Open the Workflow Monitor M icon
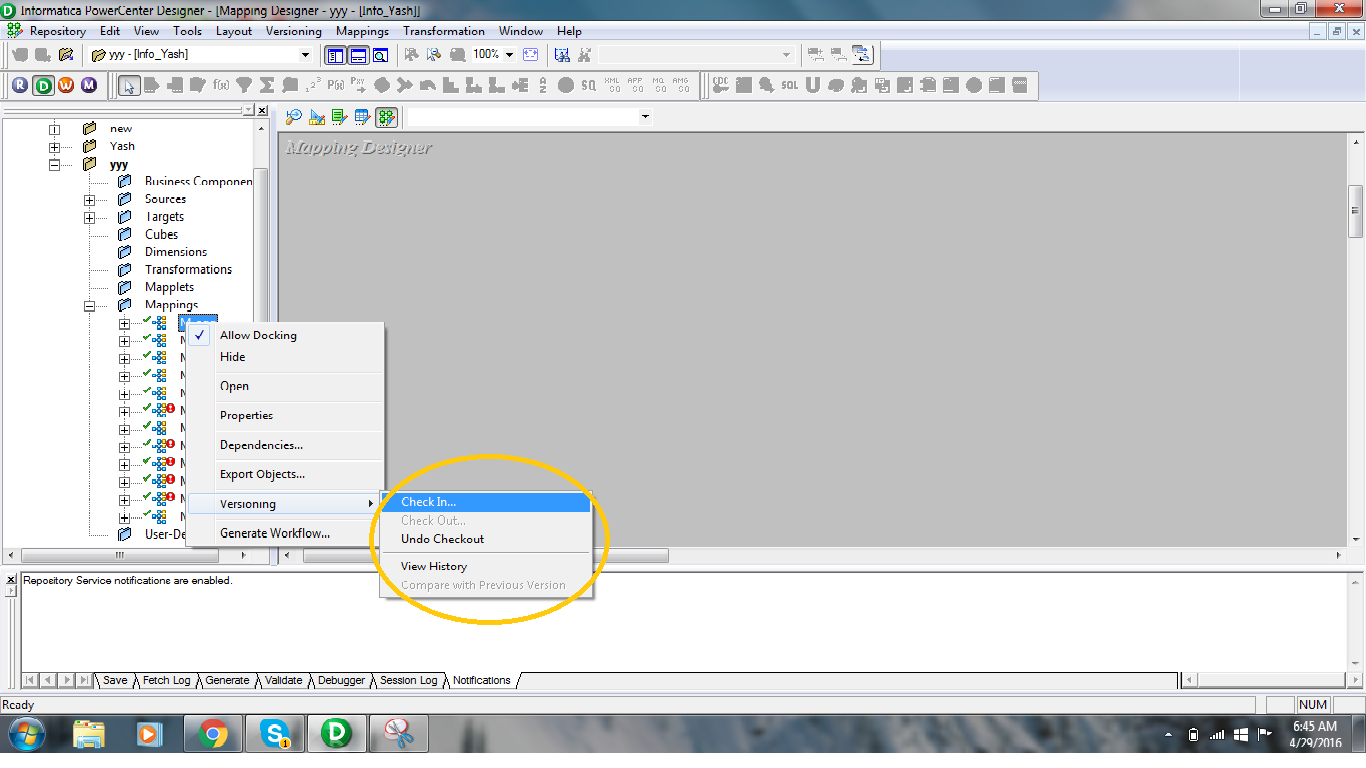1366x768 pixels. click(x=90, y=85)
